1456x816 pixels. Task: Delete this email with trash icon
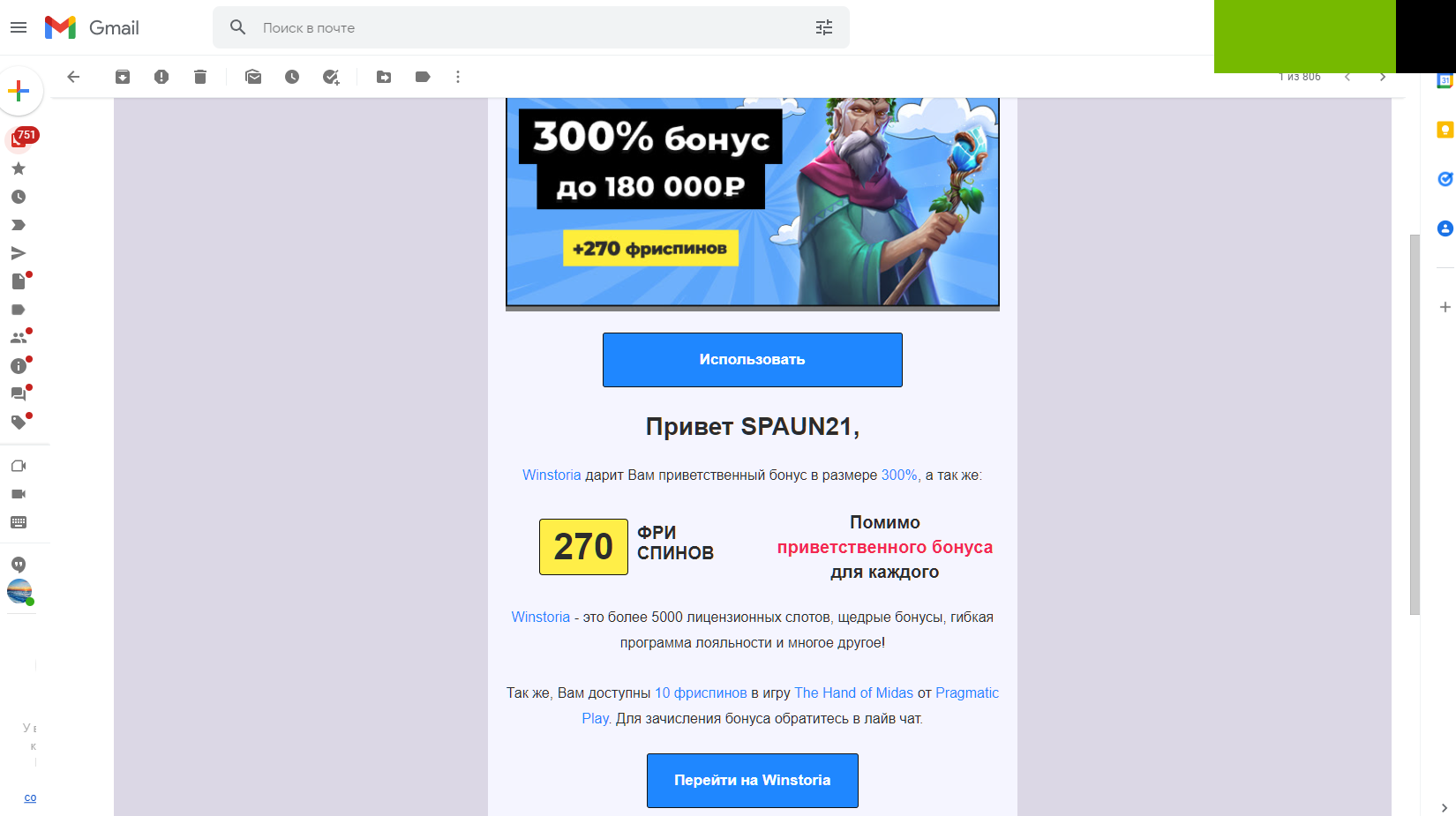coord(200,77)
